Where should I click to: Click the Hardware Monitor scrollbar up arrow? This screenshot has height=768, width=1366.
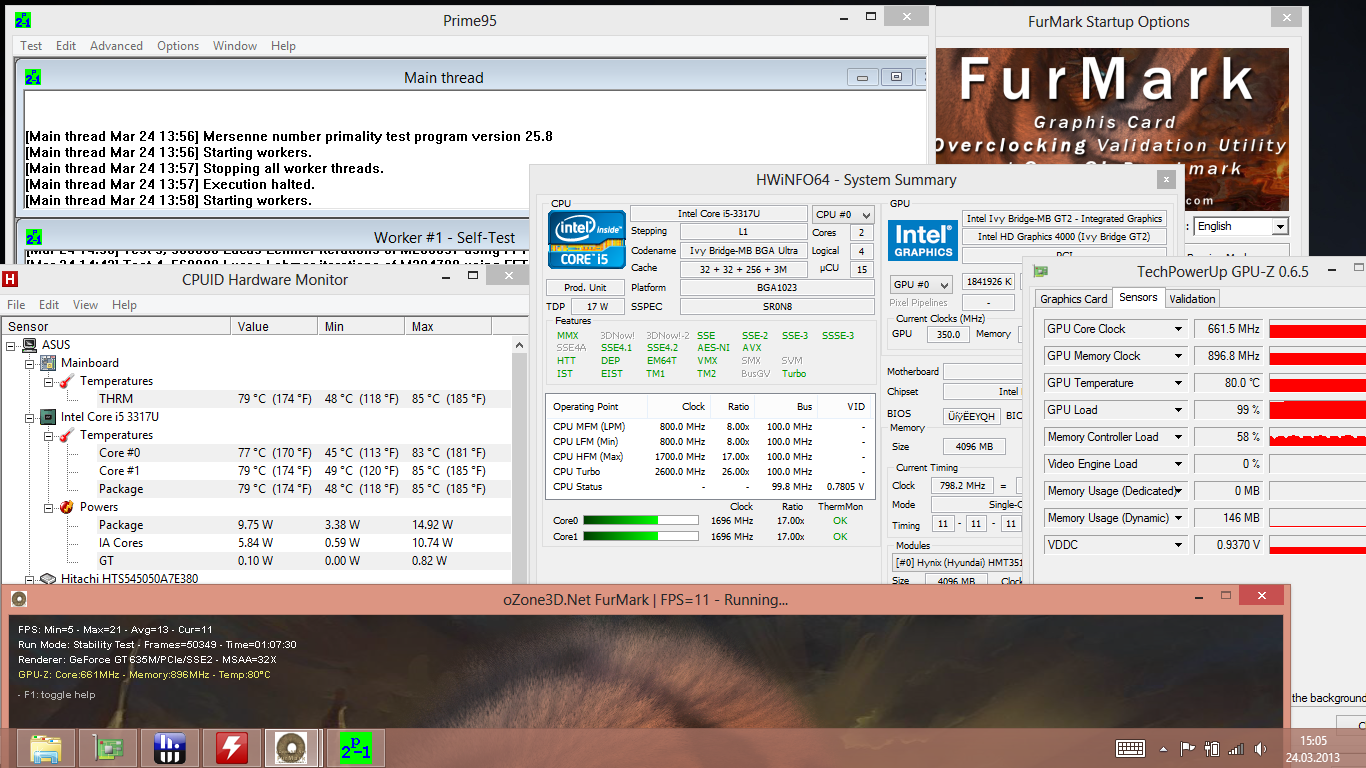point(520,345)
